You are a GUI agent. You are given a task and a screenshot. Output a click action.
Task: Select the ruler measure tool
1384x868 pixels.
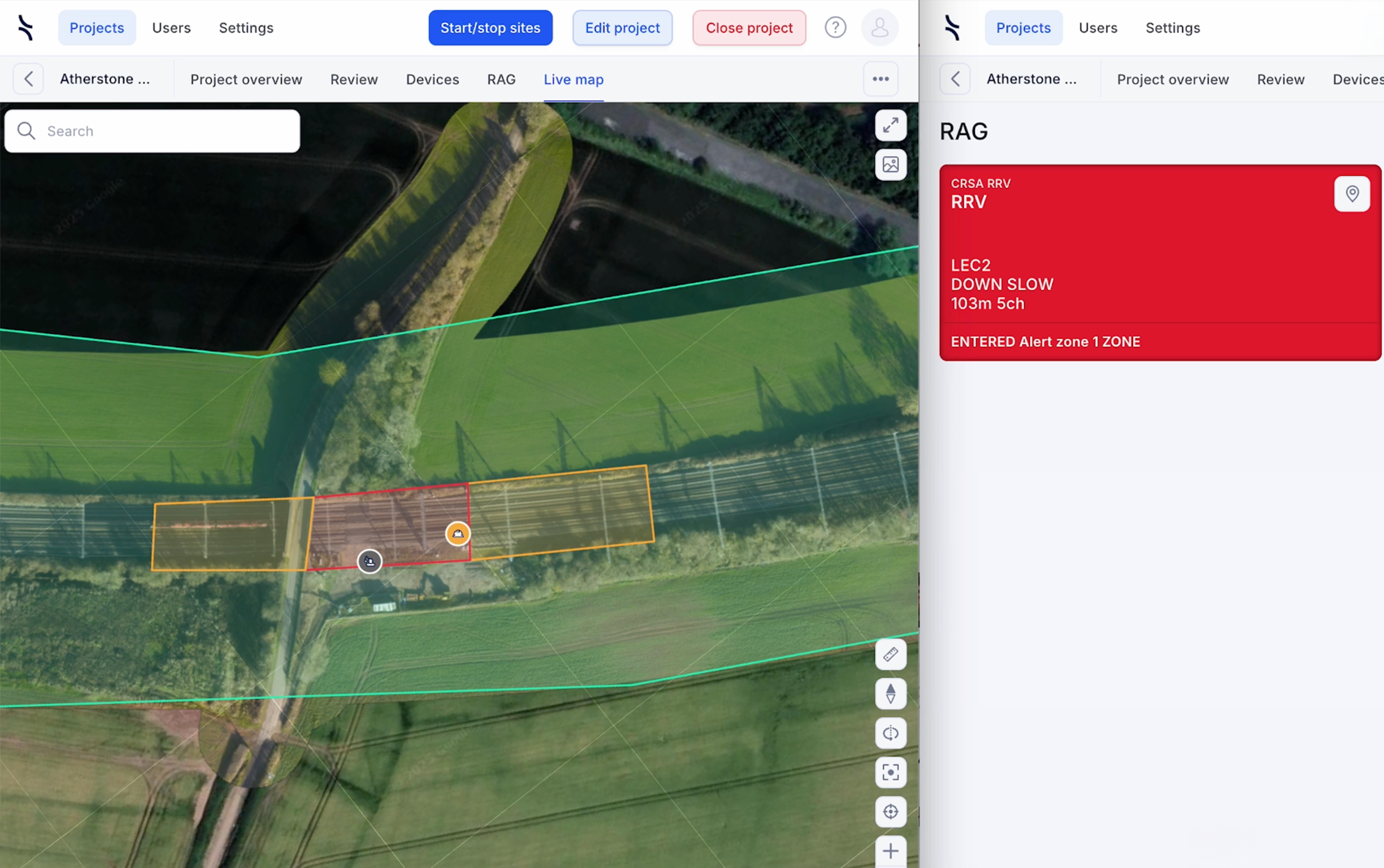click(890, 654)
